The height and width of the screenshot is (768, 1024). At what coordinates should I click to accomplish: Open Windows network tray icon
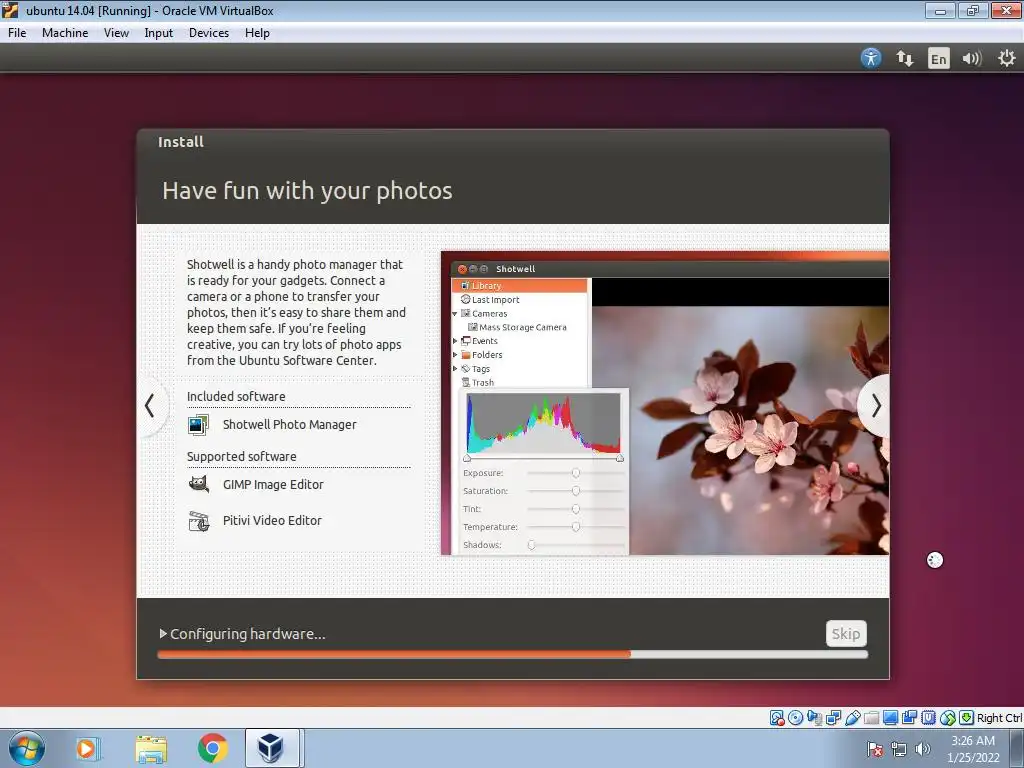coord(899,749)
